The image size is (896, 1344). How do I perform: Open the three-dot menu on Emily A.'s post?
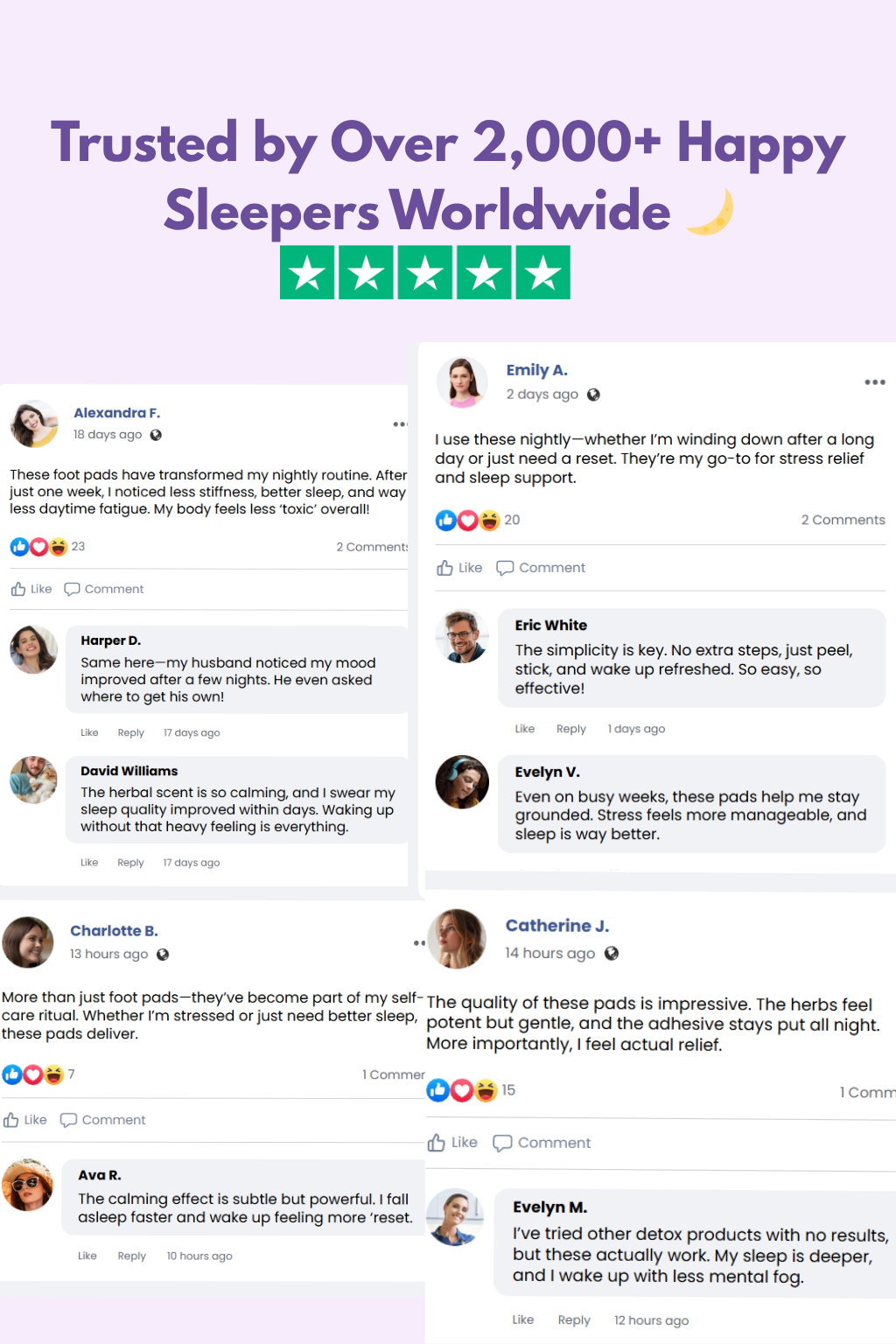(874, 382)
